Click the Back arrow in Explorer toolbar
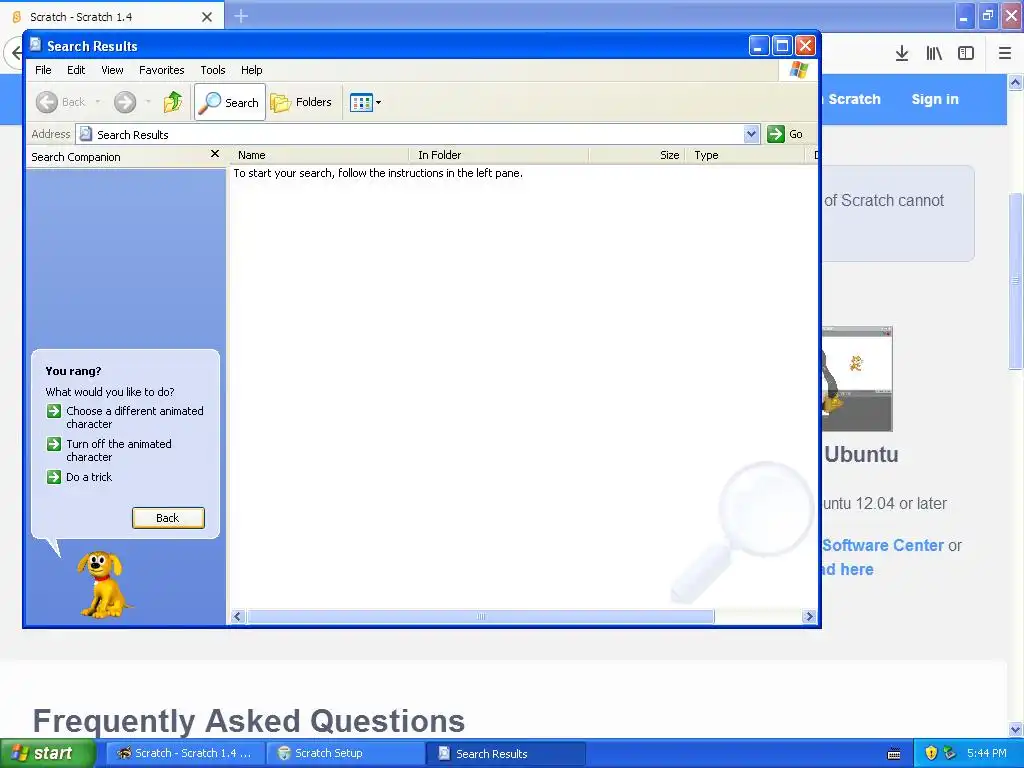 tap(61, 103)
